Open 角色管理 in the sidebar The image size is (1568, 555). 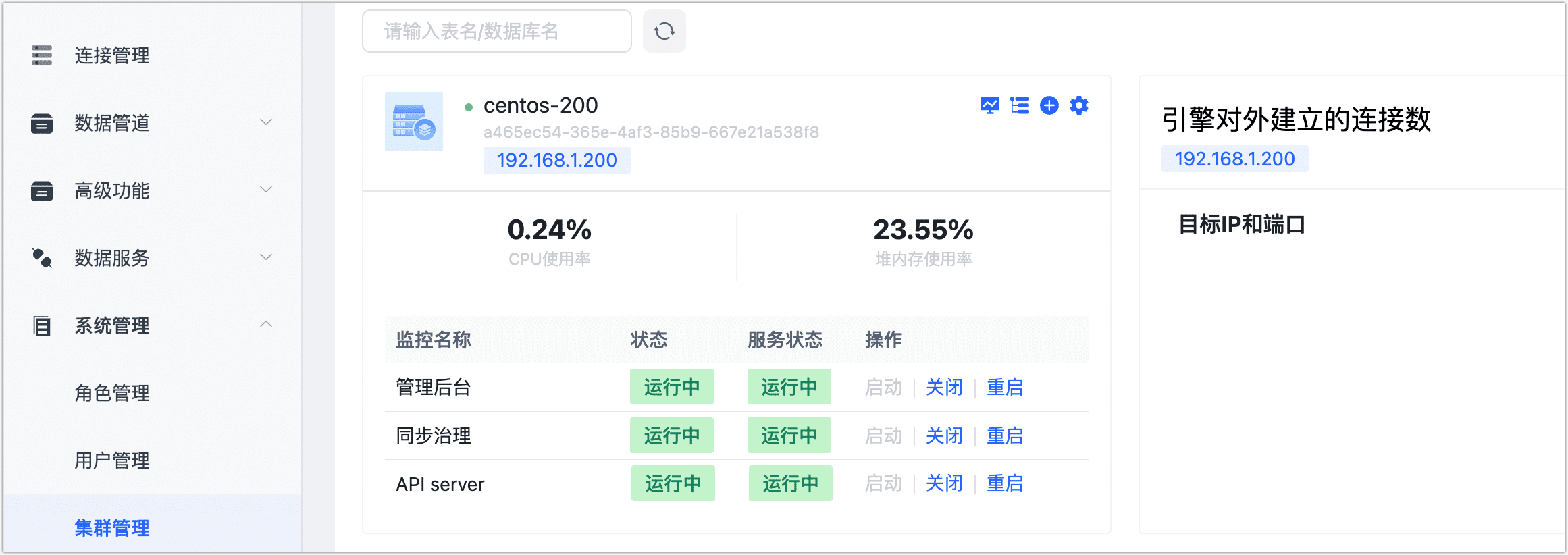click(x=112, y=393)
